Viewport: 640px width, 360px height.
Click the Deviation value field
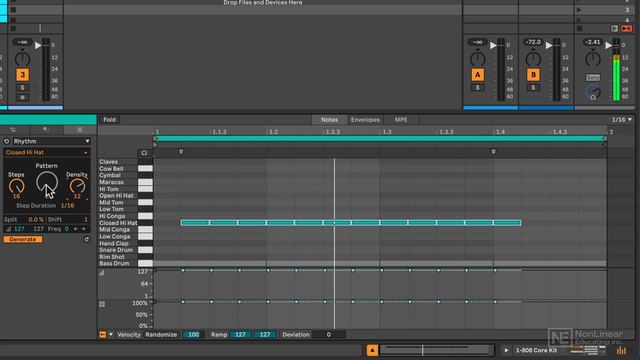(x=329, y=335)
